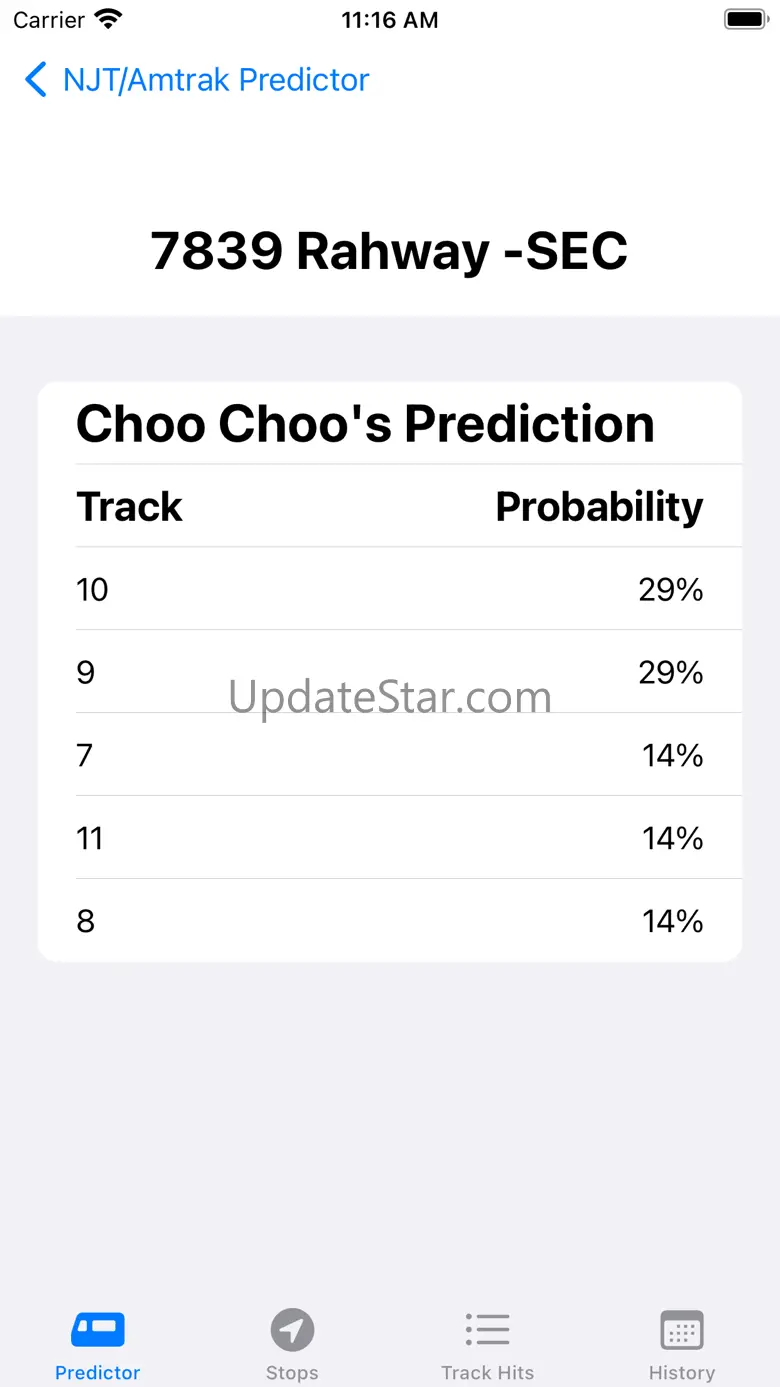
Task: Go back to NJT/Amtrak Predictor
Action: click(216, 80)
